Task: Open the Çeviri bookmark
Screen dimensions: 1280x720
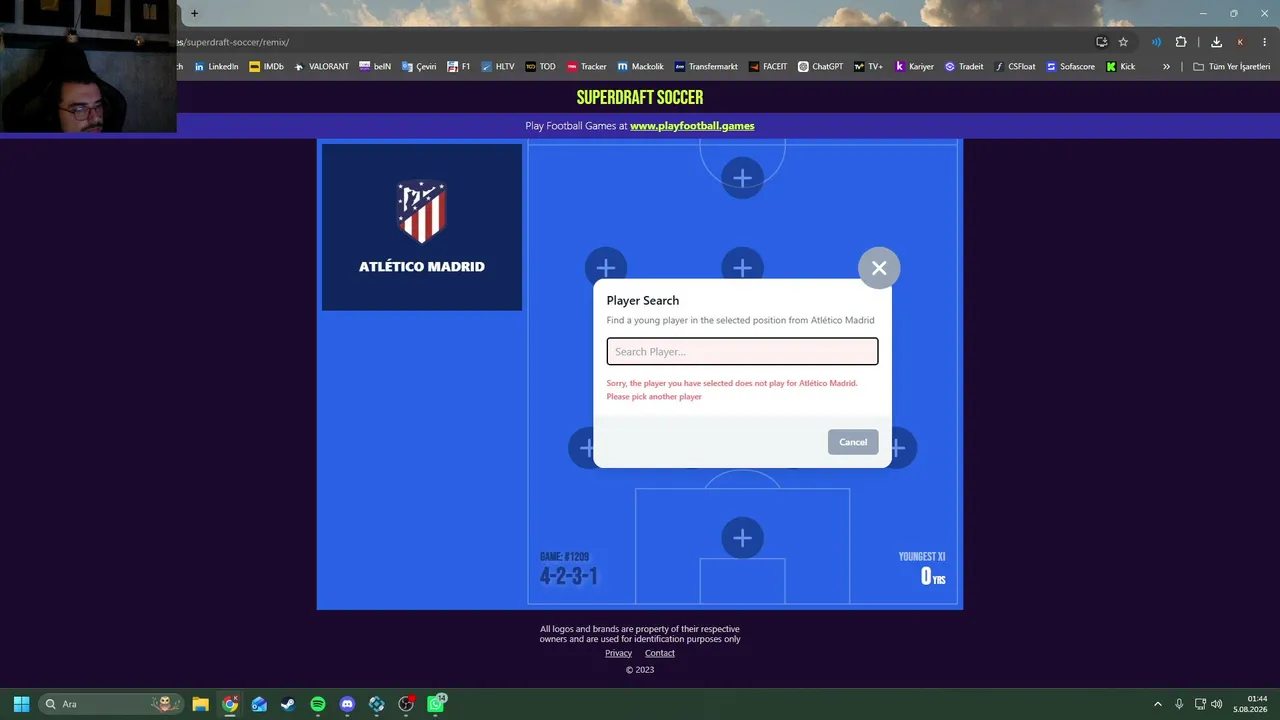Action: (x=419, y=67)
